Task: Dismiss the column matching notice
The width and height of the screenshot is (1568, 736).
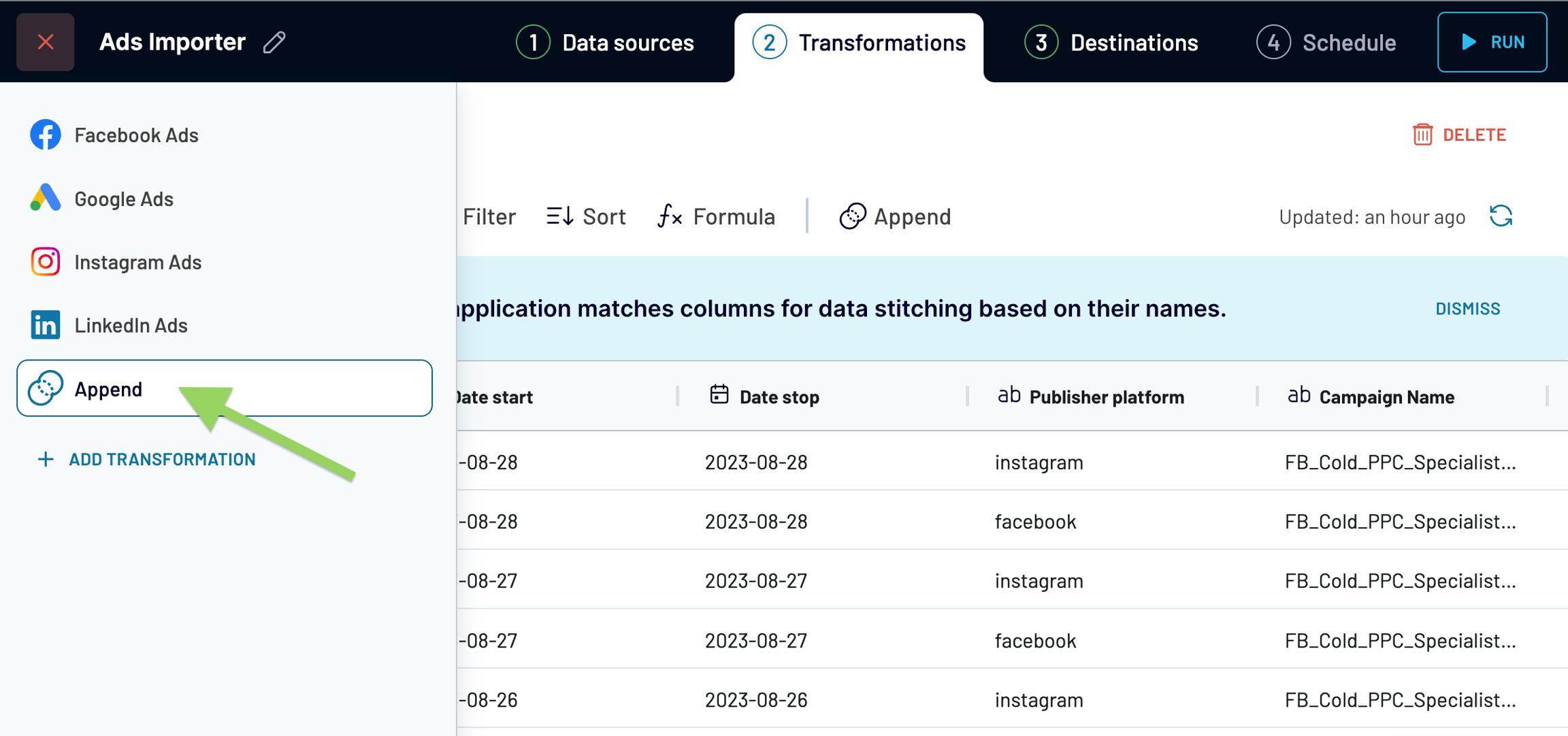Action: 1467,309
